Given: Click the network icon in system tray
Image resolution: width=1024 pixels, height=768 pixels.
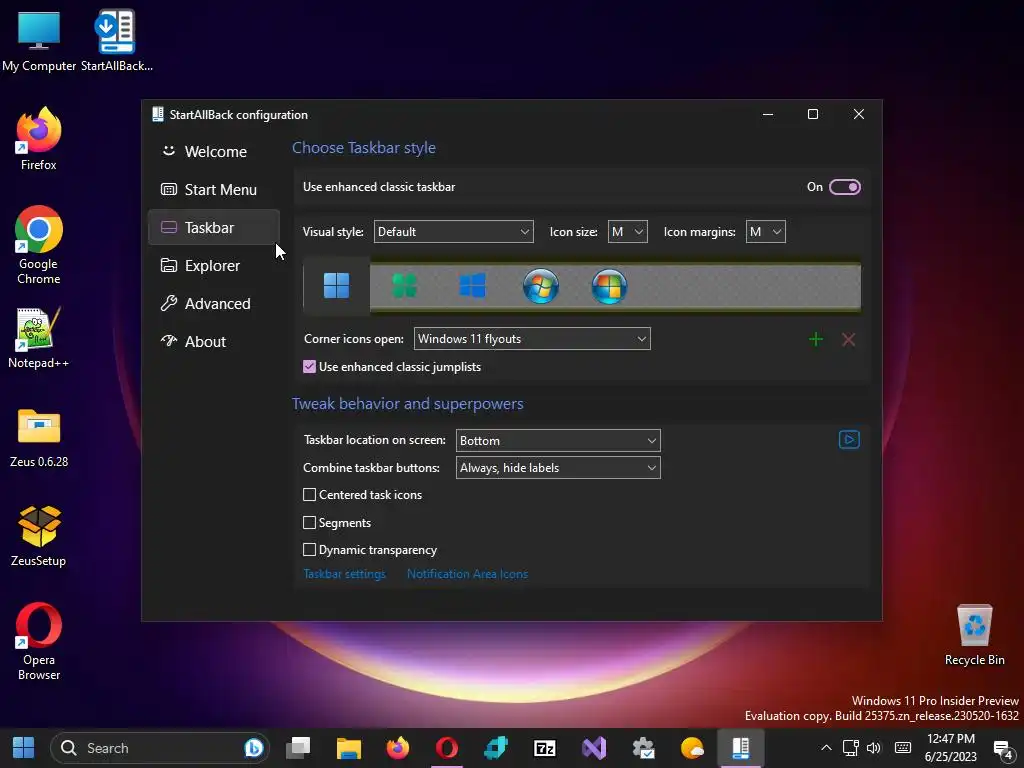Looking at the screenshot, I should (850, 748).
